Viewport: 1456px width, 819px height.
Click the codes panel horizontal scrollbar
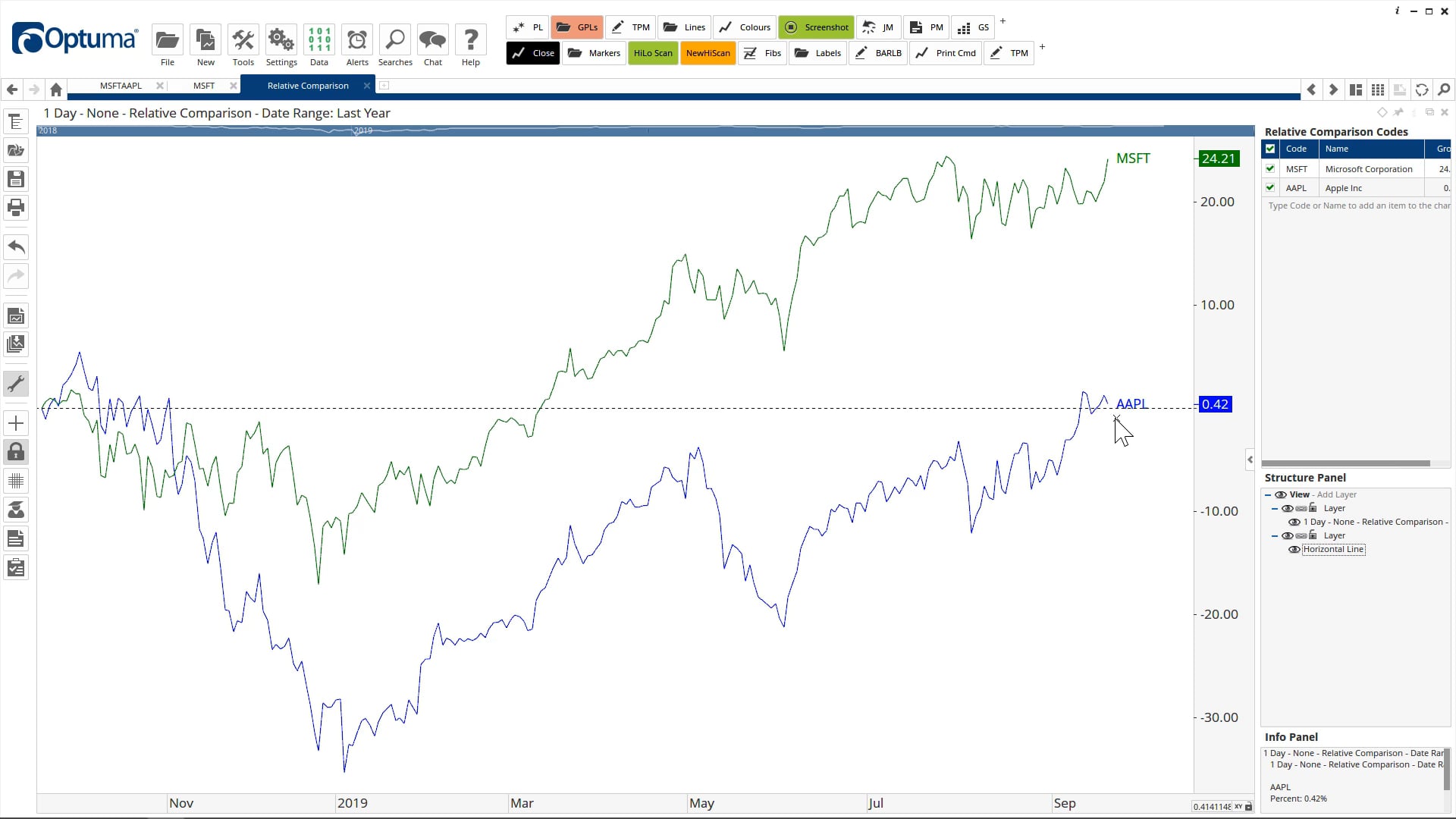point(1345,463)
